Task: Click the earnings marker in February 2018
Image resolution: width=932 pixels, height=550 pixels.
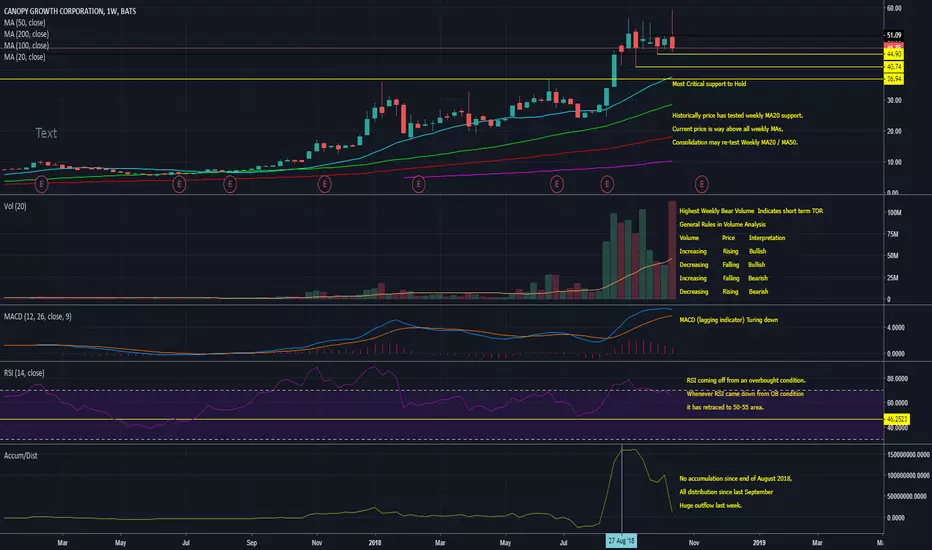Action: coord(418,184)
